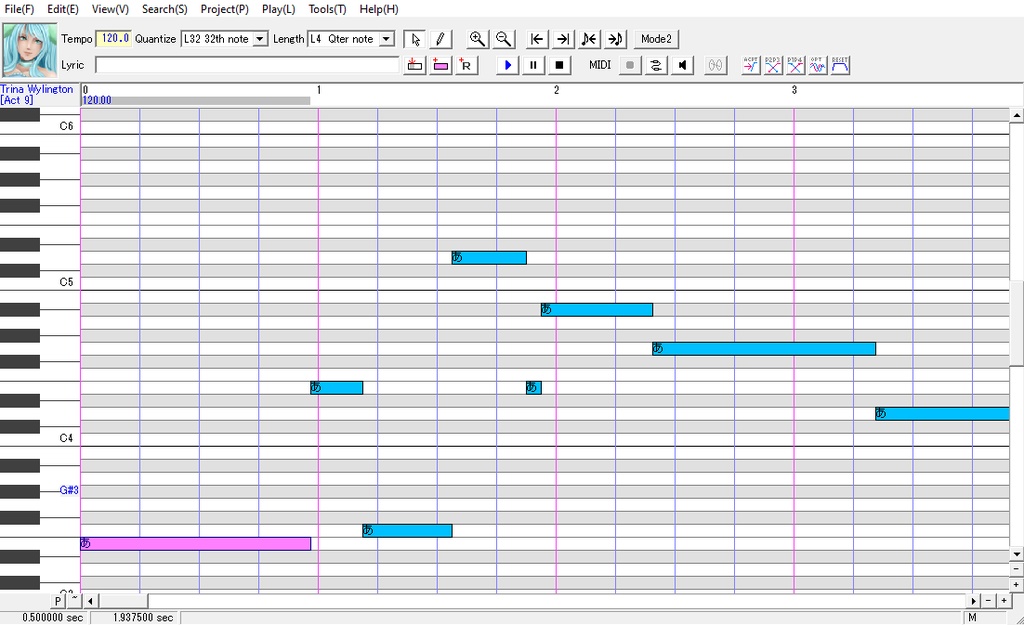Select the arrow pointer tool
The image size is (1024, 625).
414,39
